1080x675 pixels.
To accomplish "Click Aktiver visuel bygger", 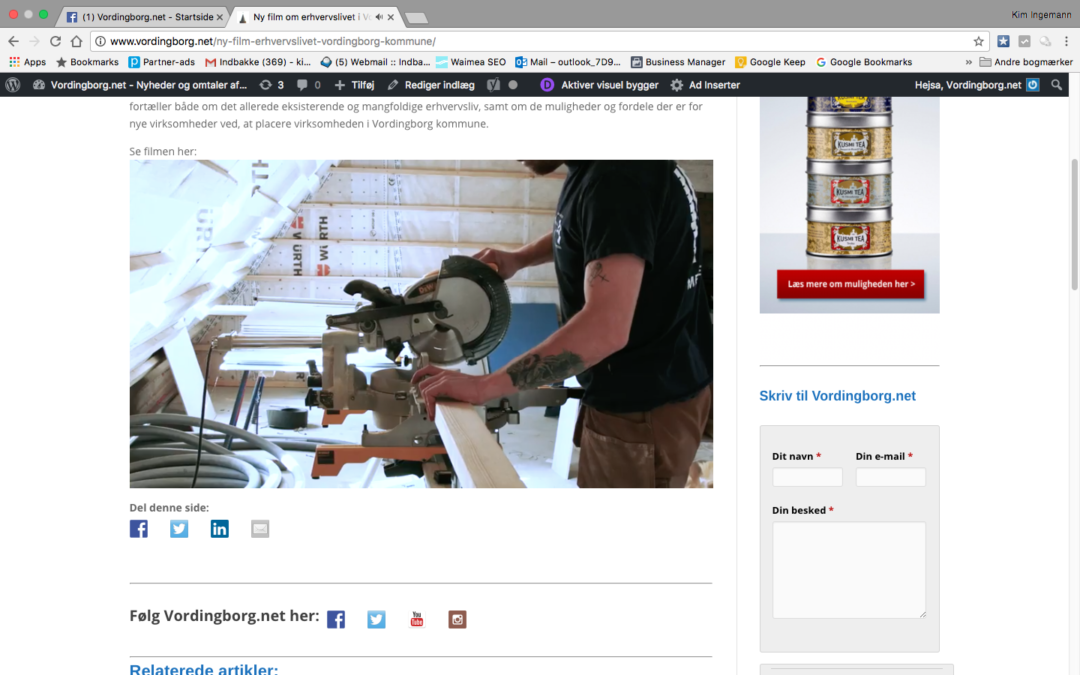I will point(599,85).
